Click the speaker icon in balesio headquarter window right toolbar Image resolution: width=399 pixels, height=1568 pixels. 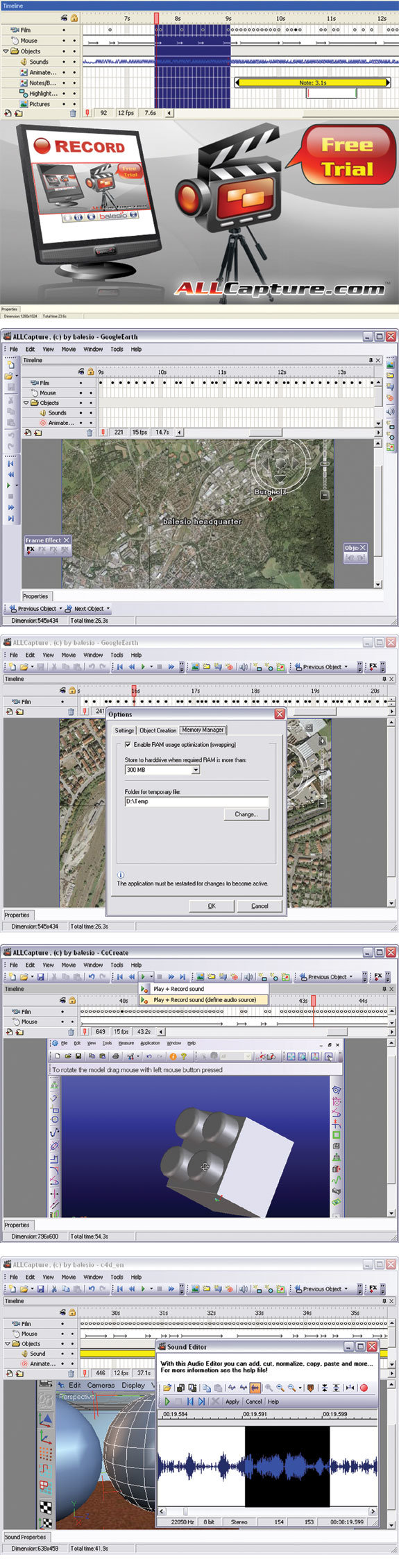(x=391, y=411)
